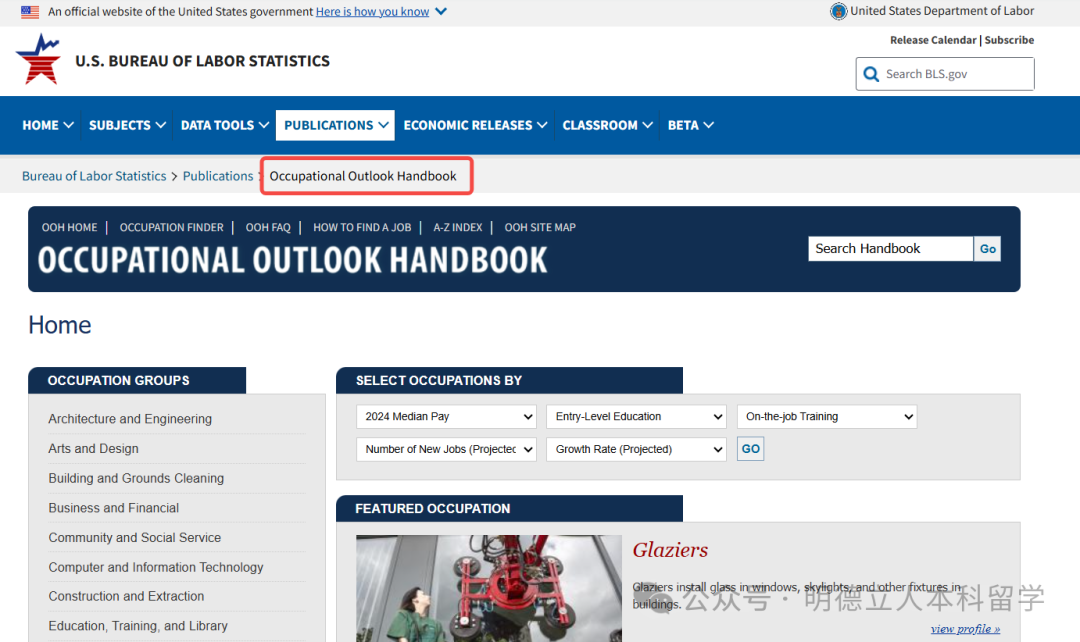Open the Number of New Jobs dropdown
Viewport: 1080px width, 642px height.
pos(446,449)
